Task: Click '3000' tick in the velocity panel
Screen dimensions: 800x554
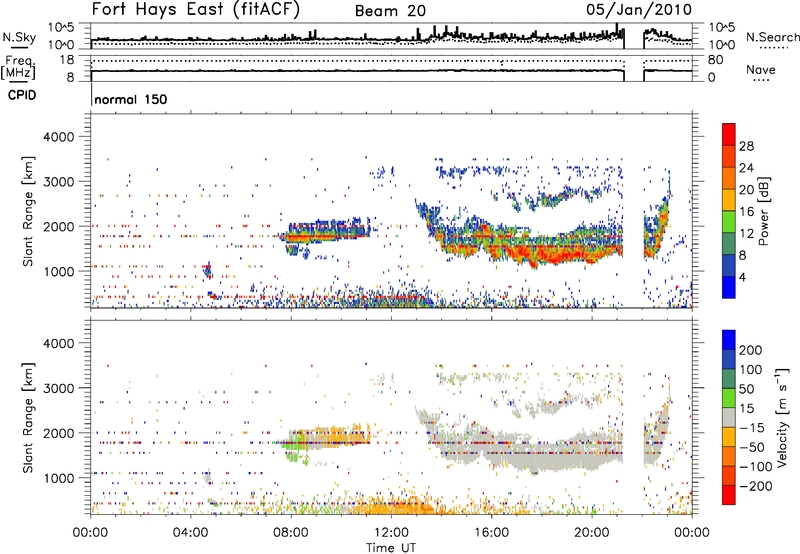Action: [58, 388]
